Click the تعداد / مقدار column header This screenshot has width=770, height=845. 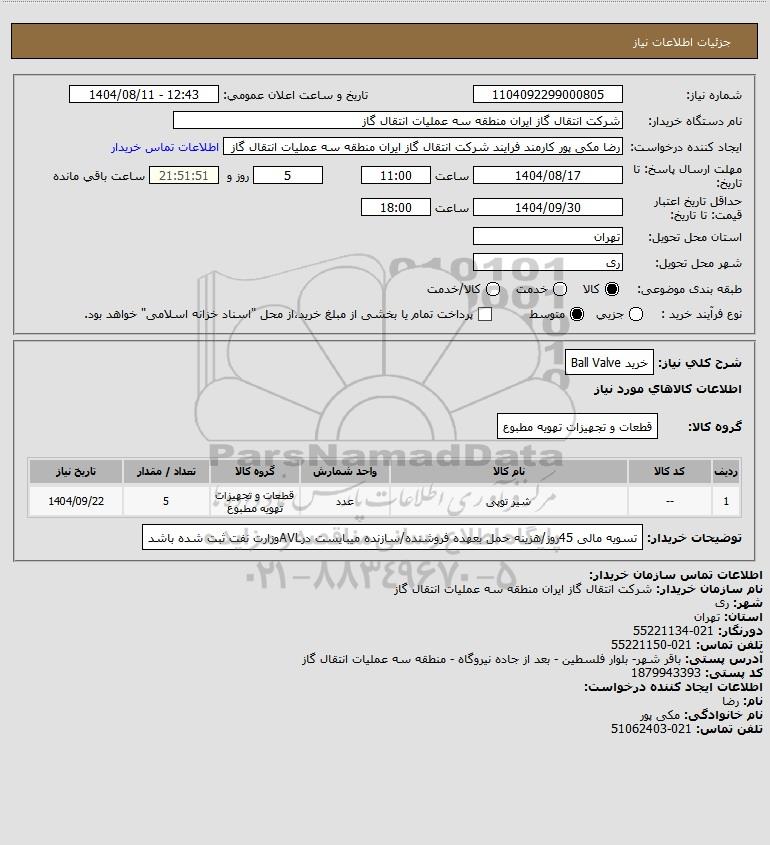click(x=166, y=472)
